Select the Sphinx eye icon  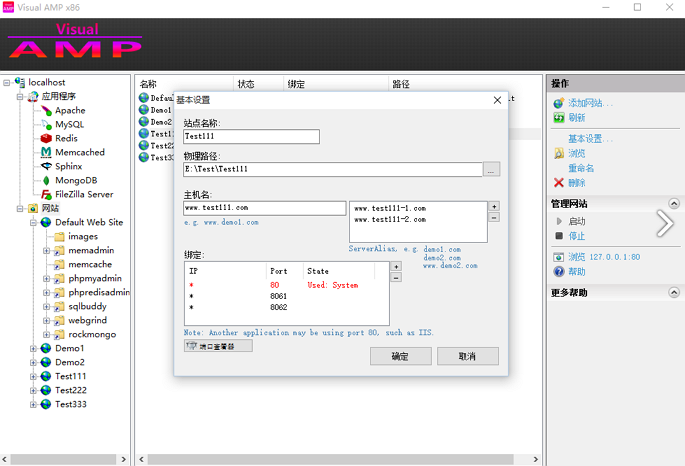coord(46,166)
